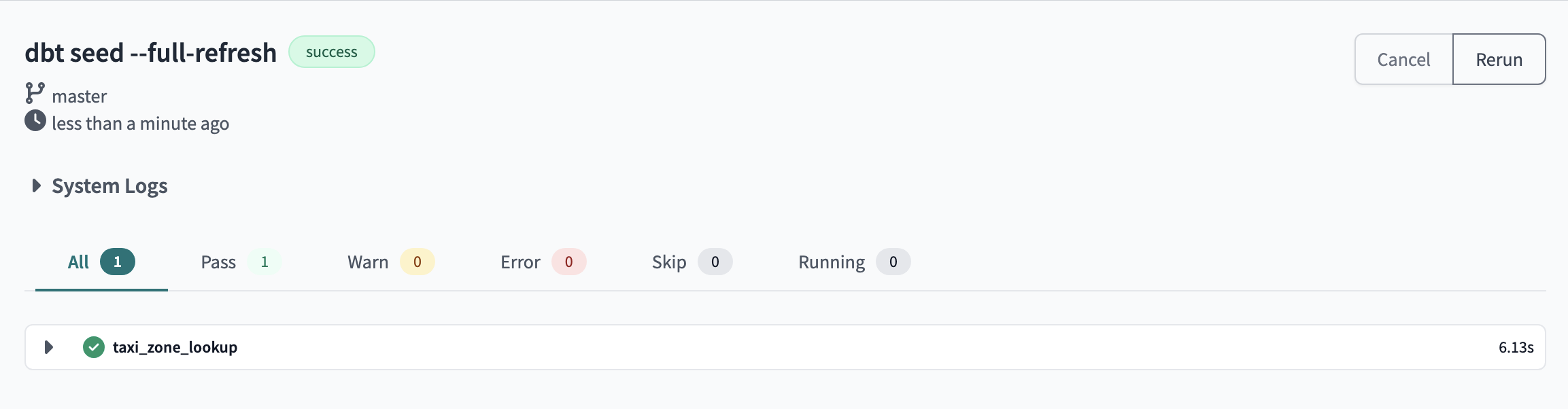Click the Rerun button

click(x=1499, y=59)
